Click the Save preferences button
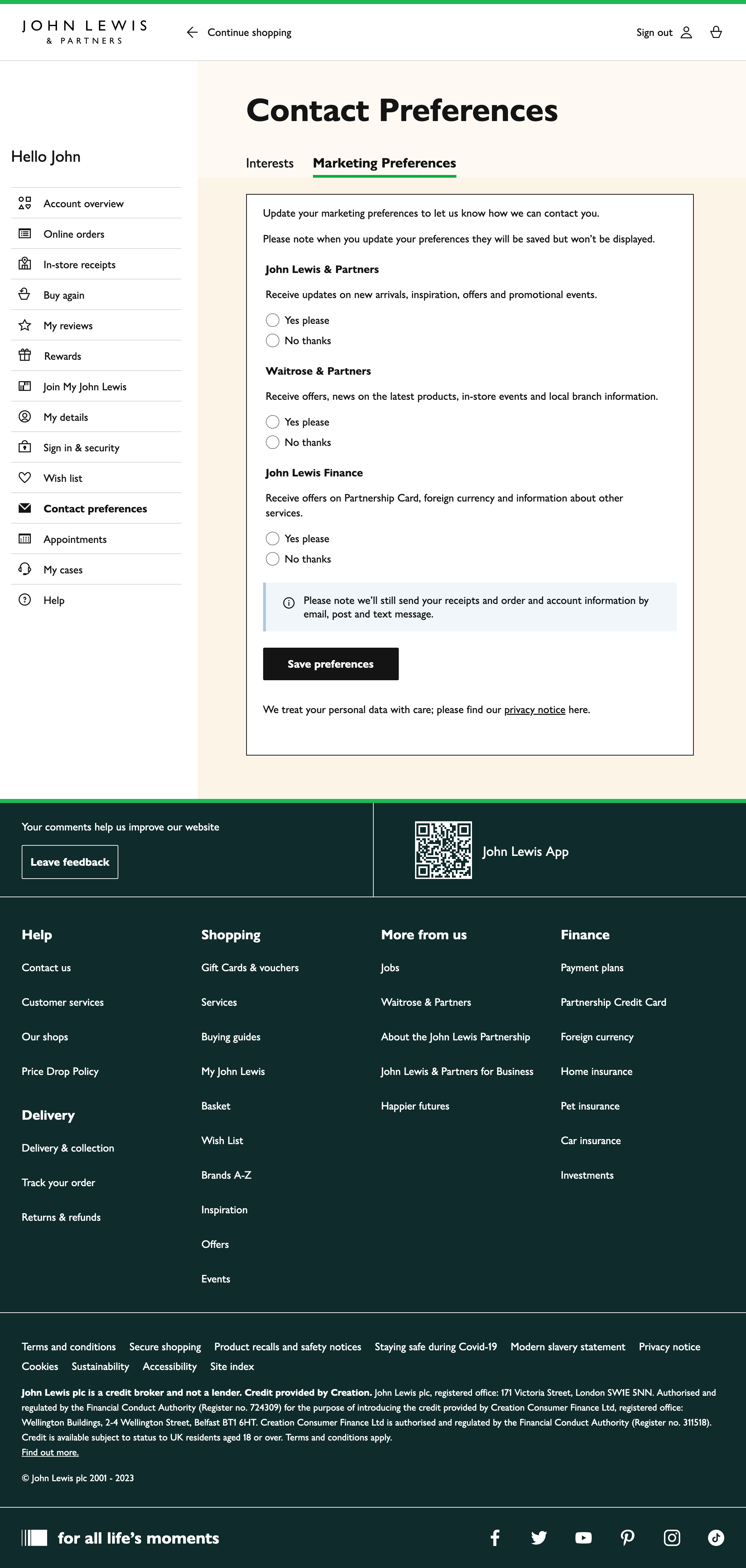This screenshot has width=746, height=1568. [x=330, y=664]
